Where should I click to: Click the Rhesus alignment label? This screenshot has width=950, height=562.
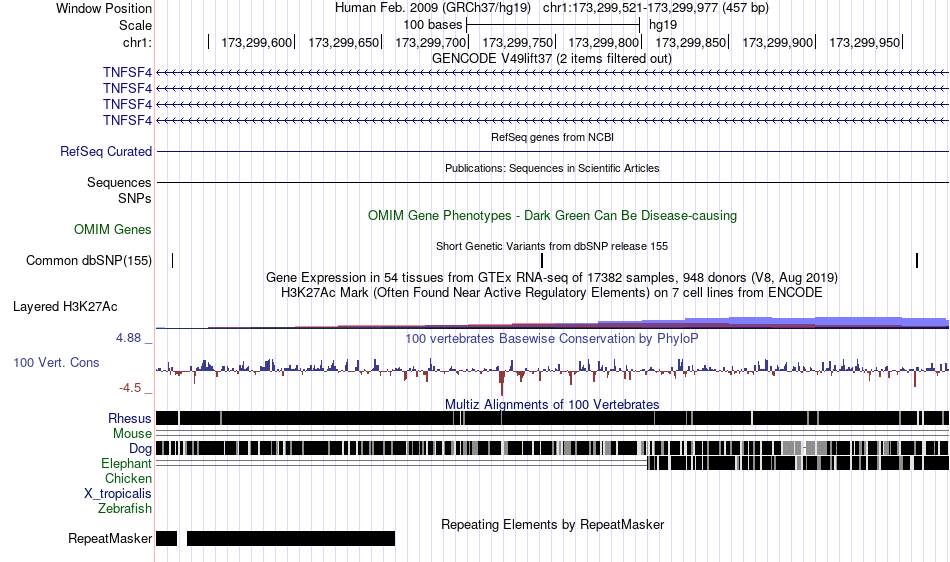pyautogui.click(x=130, y=418)
